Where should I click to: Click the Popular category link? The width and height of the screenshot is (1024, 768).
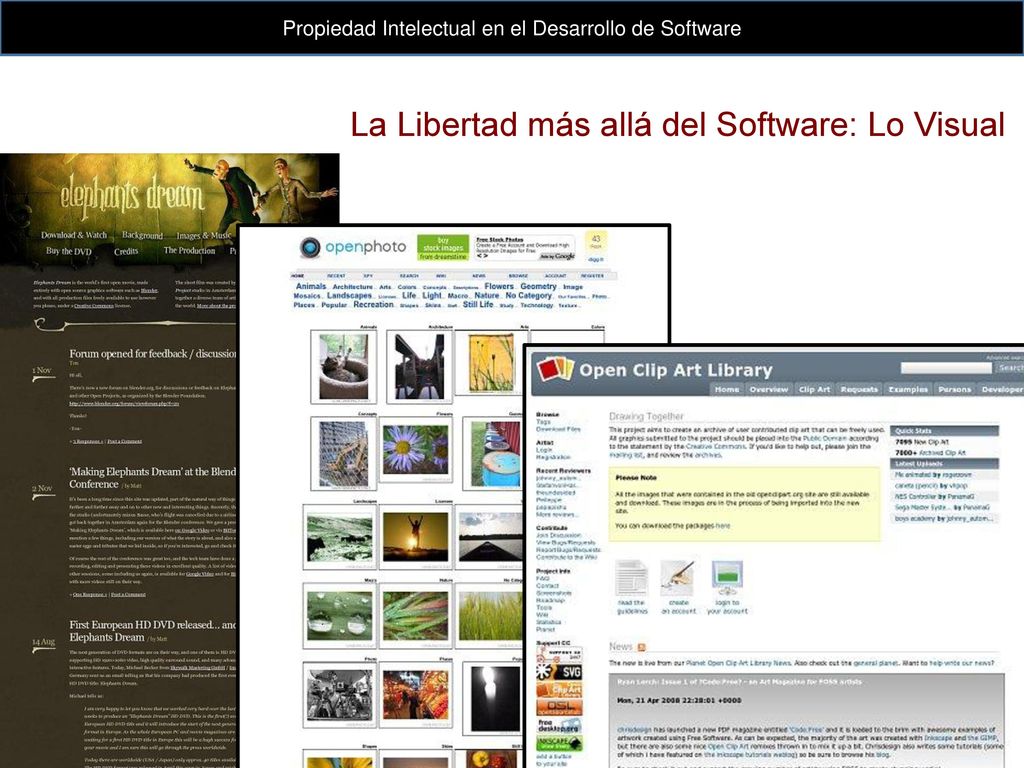pyautogui.click(x=334, y=305)
